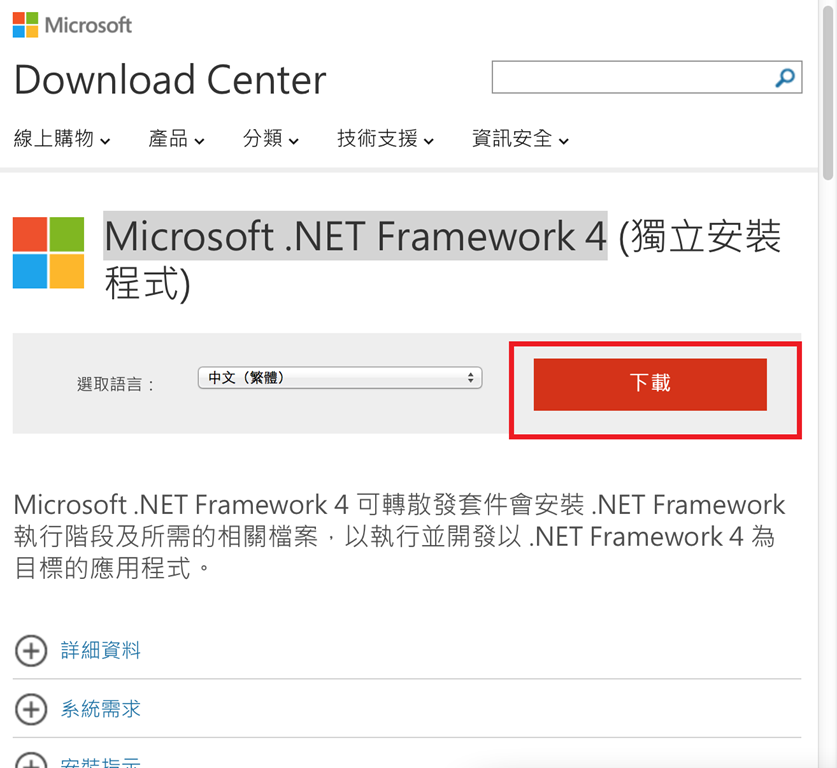This screenshot has width=837, height=768.
Task: Open the 分類 dropdown menu
Action: [271, 139]
